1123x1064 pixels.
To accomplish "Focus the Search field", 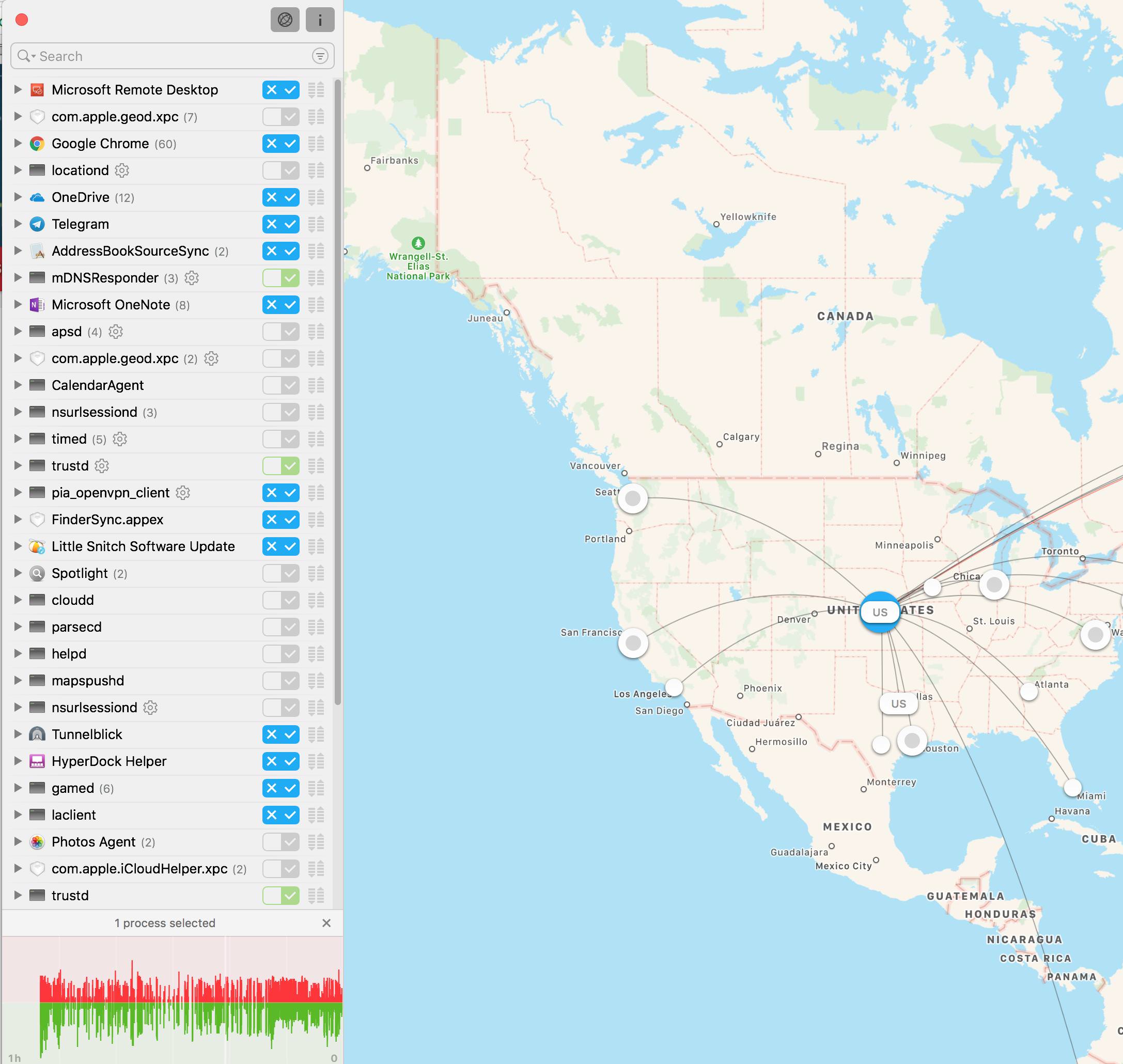I will click(x=173, y=56).
